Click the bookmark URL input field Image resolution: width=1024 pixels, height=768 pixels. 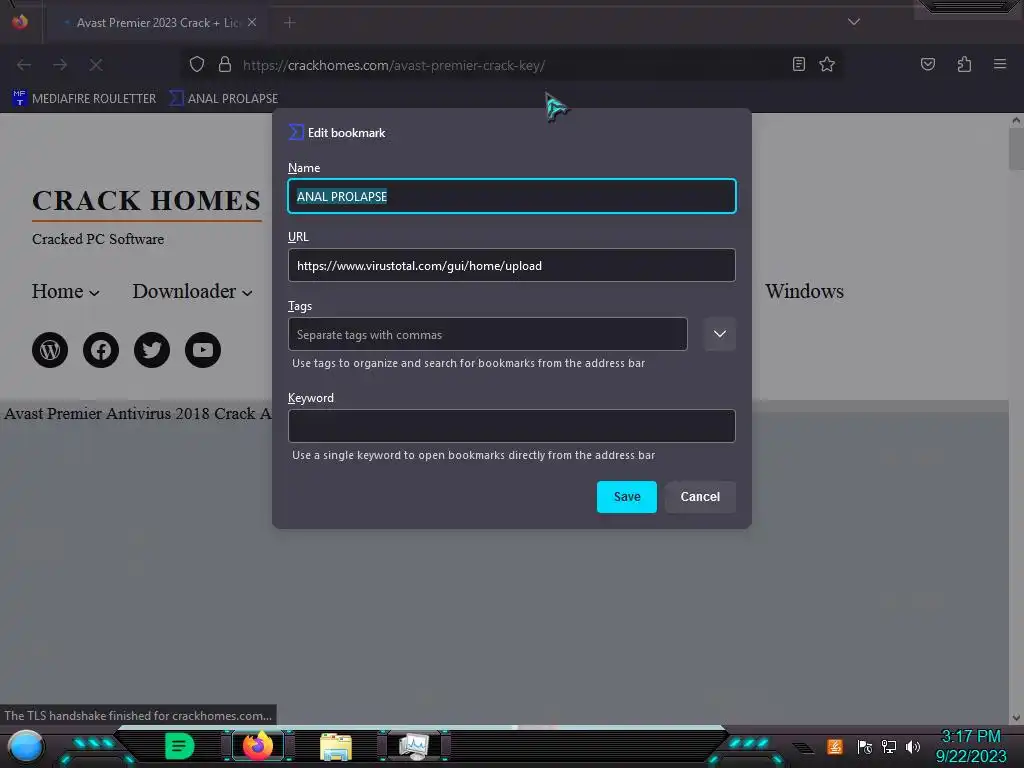pos(511,265)
